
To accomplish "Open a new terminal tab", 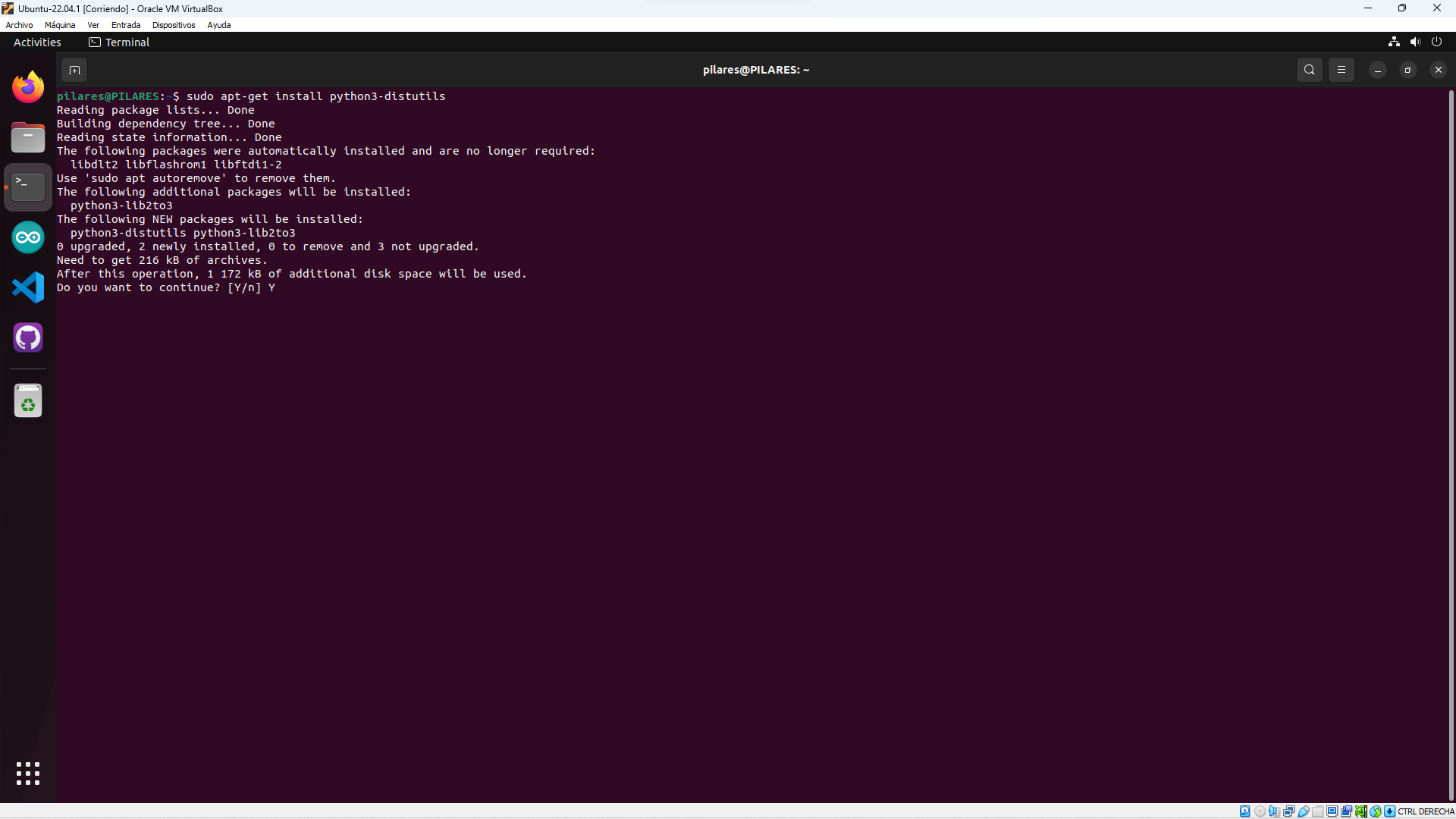I will click(x=74, y=70).
